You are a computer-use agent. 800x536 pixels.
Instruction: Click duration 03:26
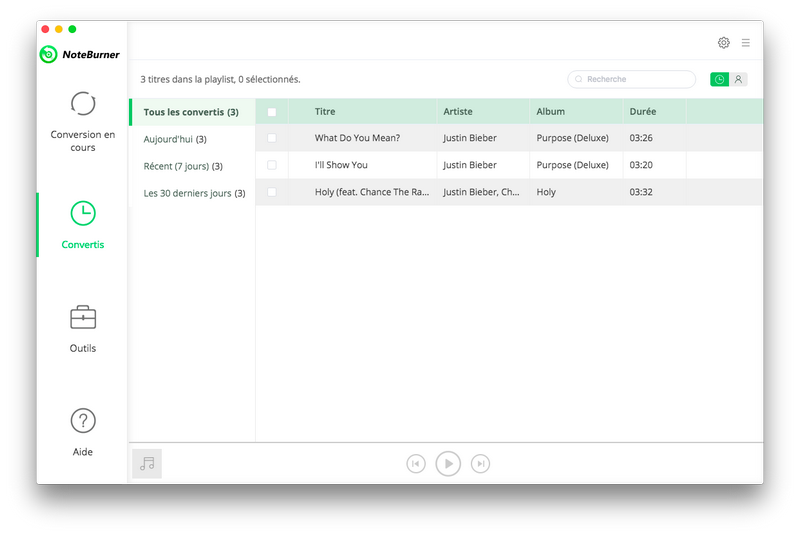tap(641, 138)
